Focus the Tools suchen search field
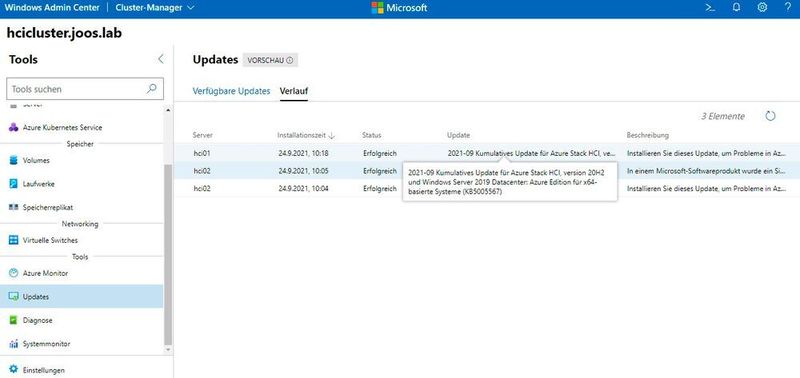800x378 pixels. pyautogui.click(x=85, y=89)
